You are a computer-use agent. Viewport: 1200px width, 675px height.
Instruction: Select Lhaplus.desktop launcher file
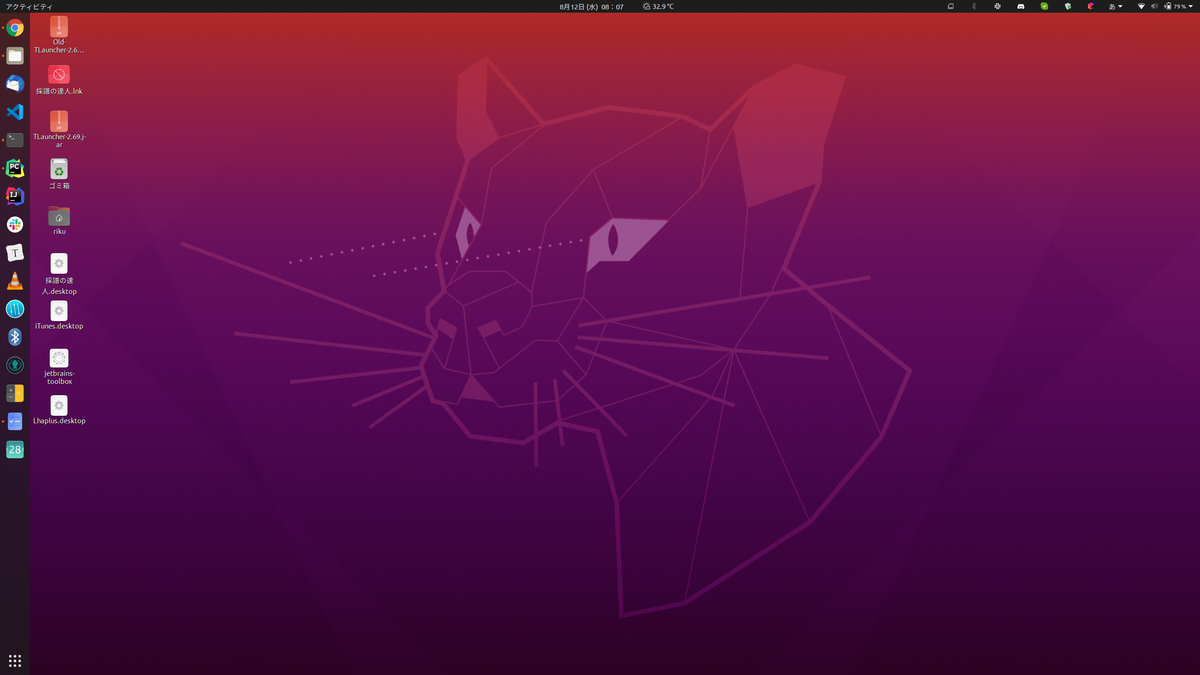[x=59, y=410]
